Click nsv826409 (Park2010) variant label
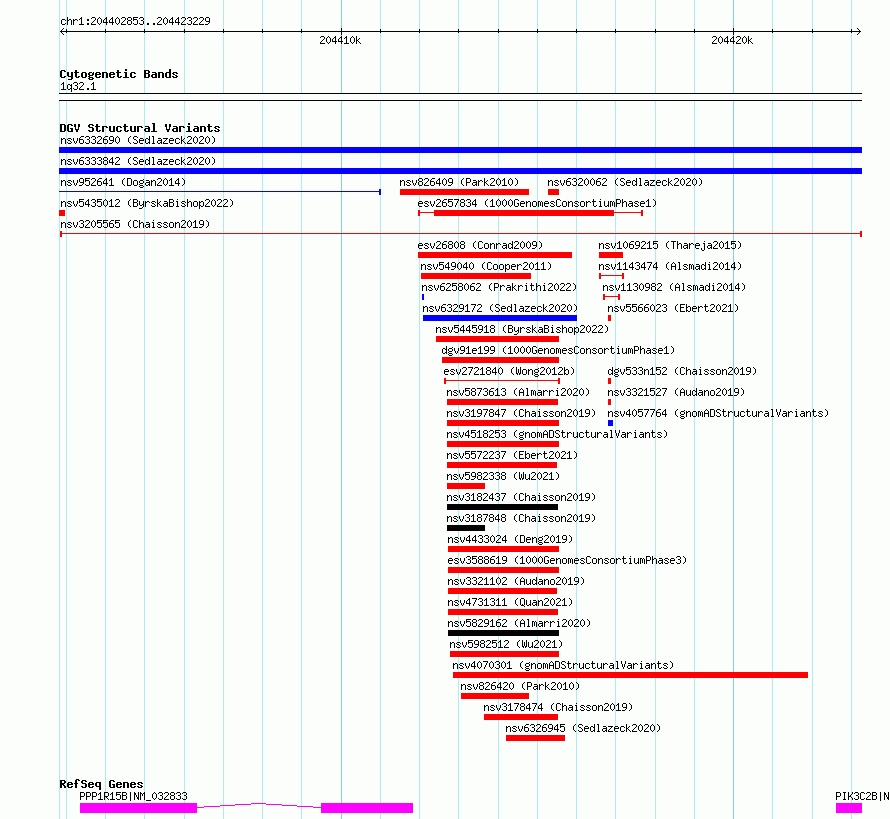 coord(459,182)
